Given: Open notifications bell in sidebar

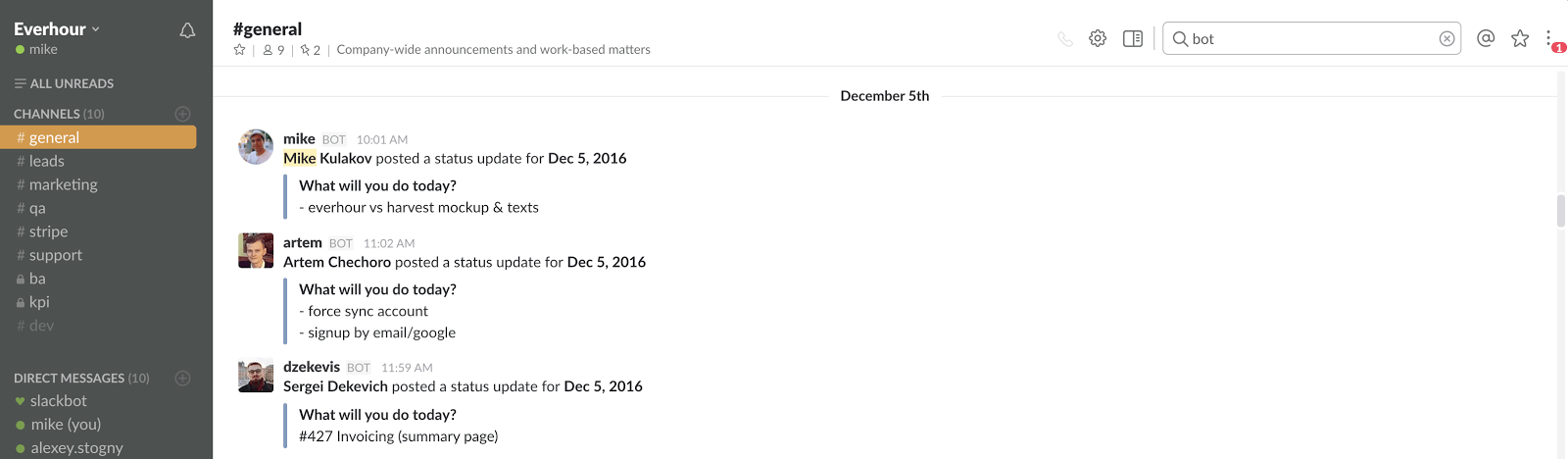Looking at the screenshot, I should click(187, 30).
